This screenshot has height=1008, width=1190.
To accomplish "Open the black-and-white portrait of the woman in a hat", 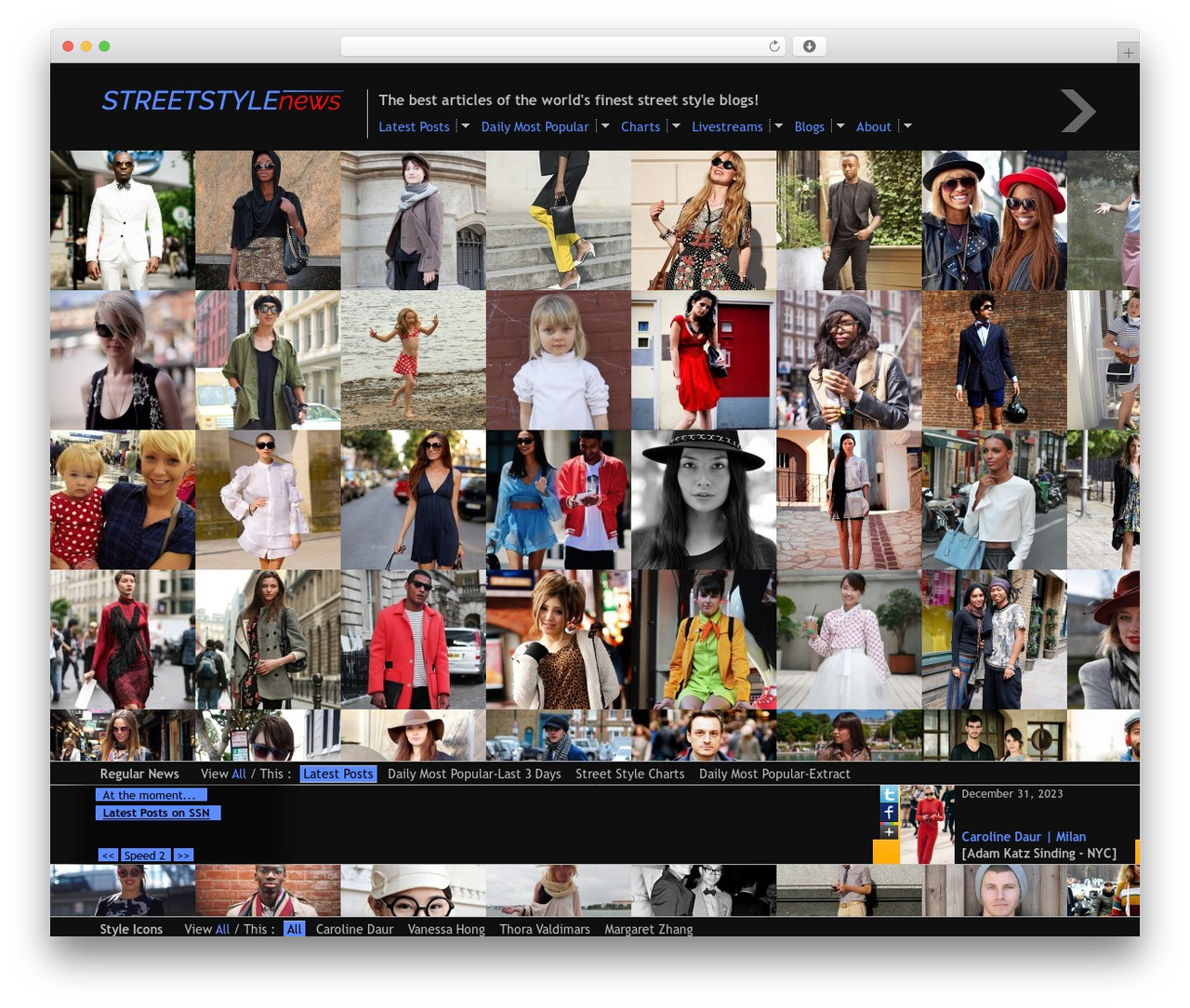I will tap(704, 499).
